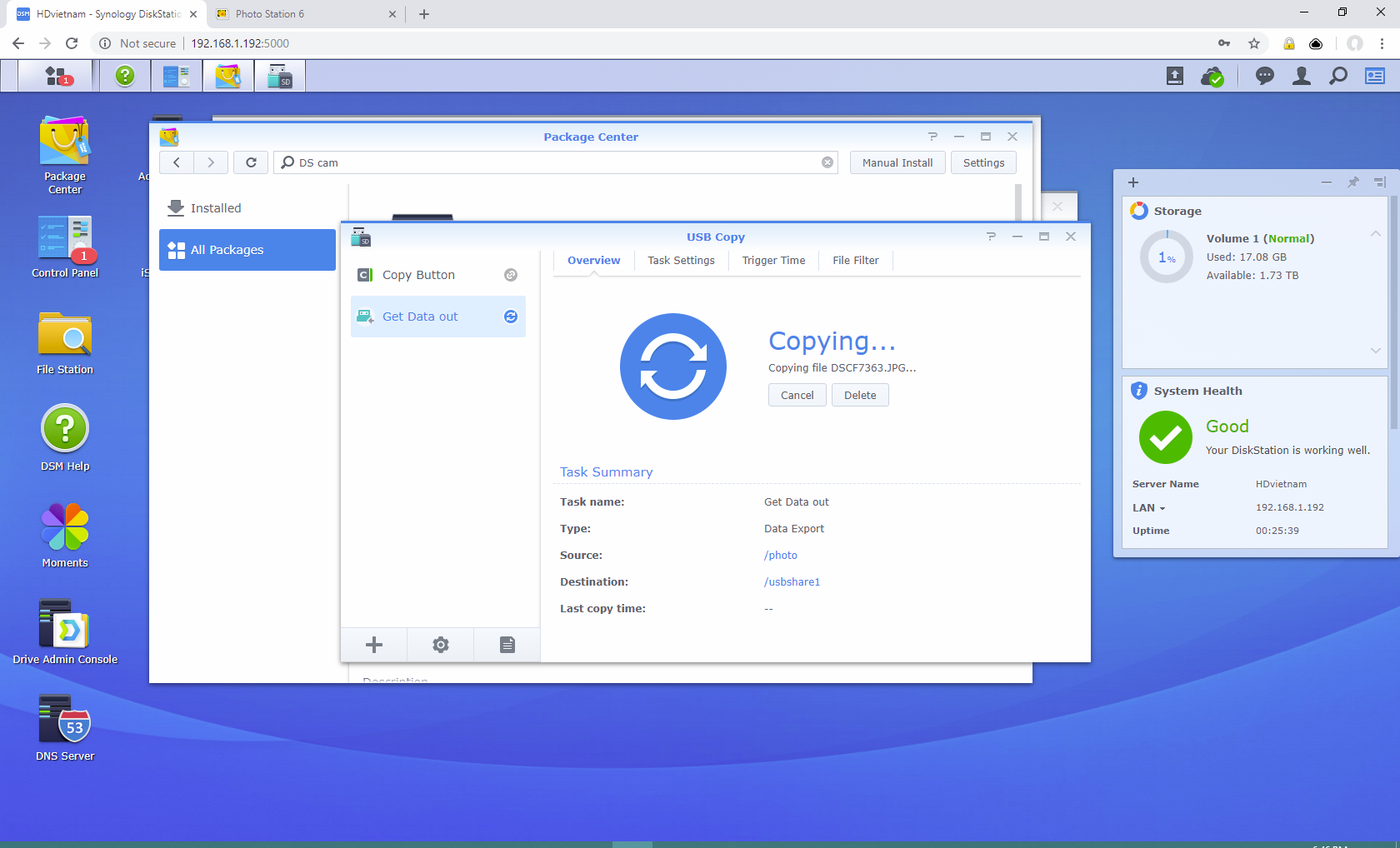Image resolution: width=1400 pixels, height=848 pixels.
Task: Open the browser three-dot menu
Action: point(1382,43)
